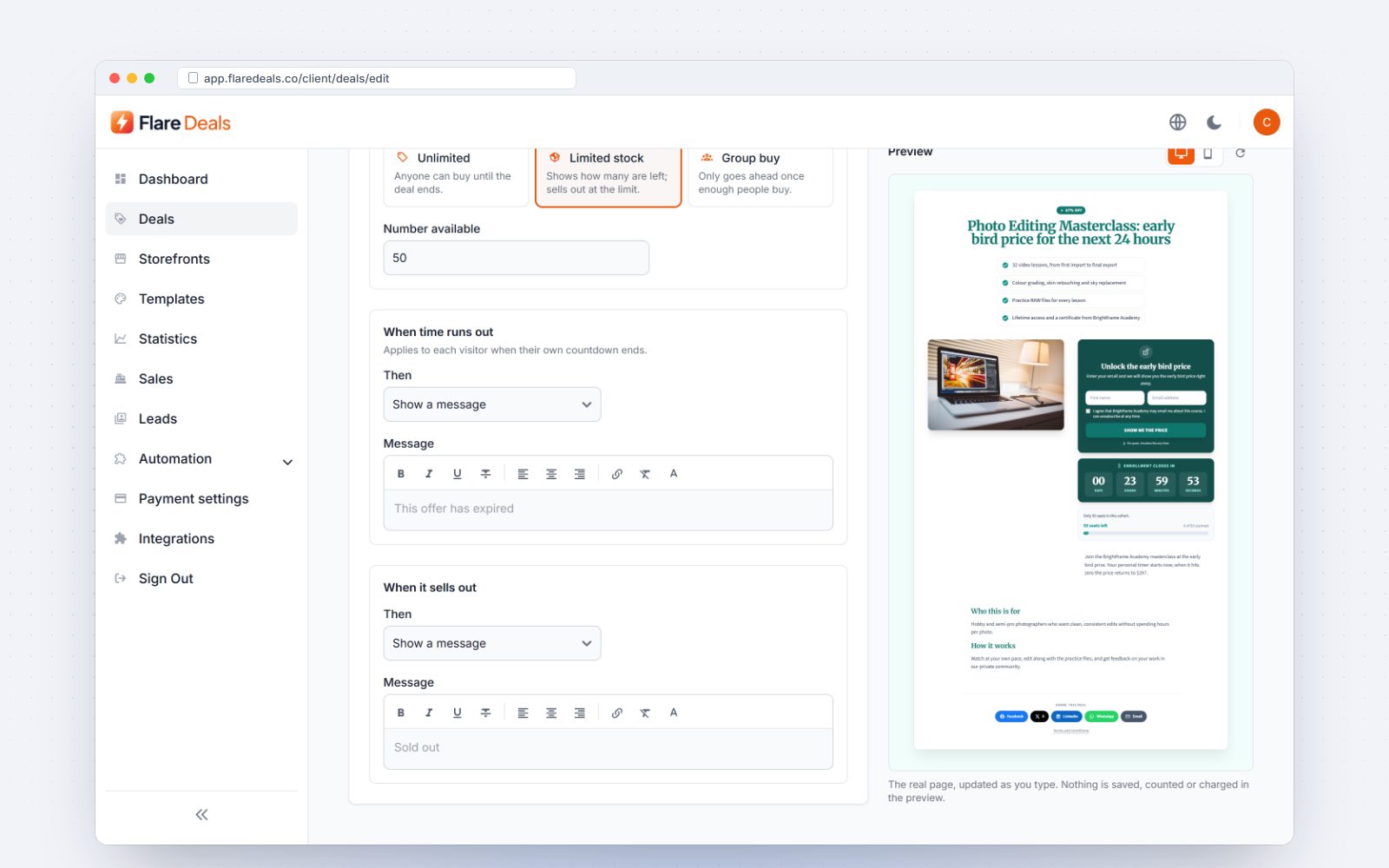Open the time-runs-out Then dropdown
The height and width of the screenshot is (868, 1389).
[492, 404]
